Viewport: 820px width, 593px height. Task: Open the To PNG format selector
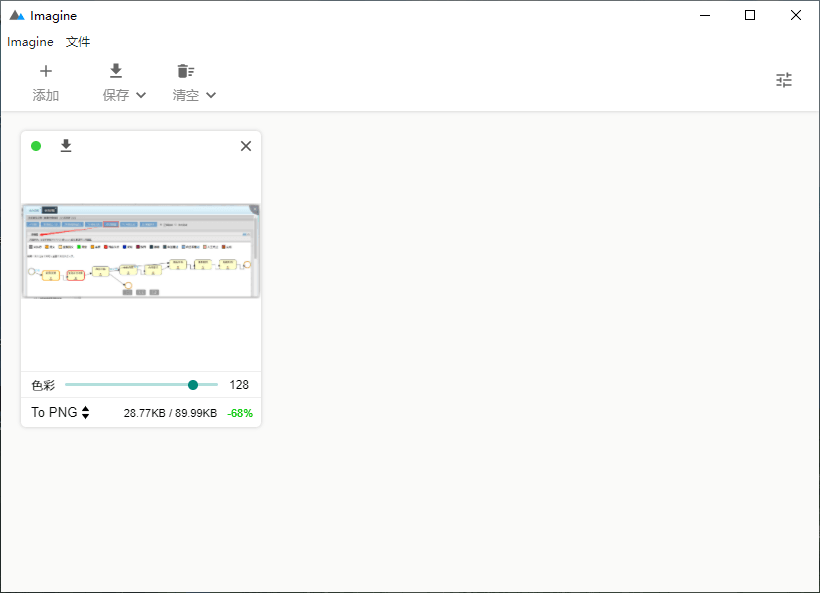click(x=60, y=412)
